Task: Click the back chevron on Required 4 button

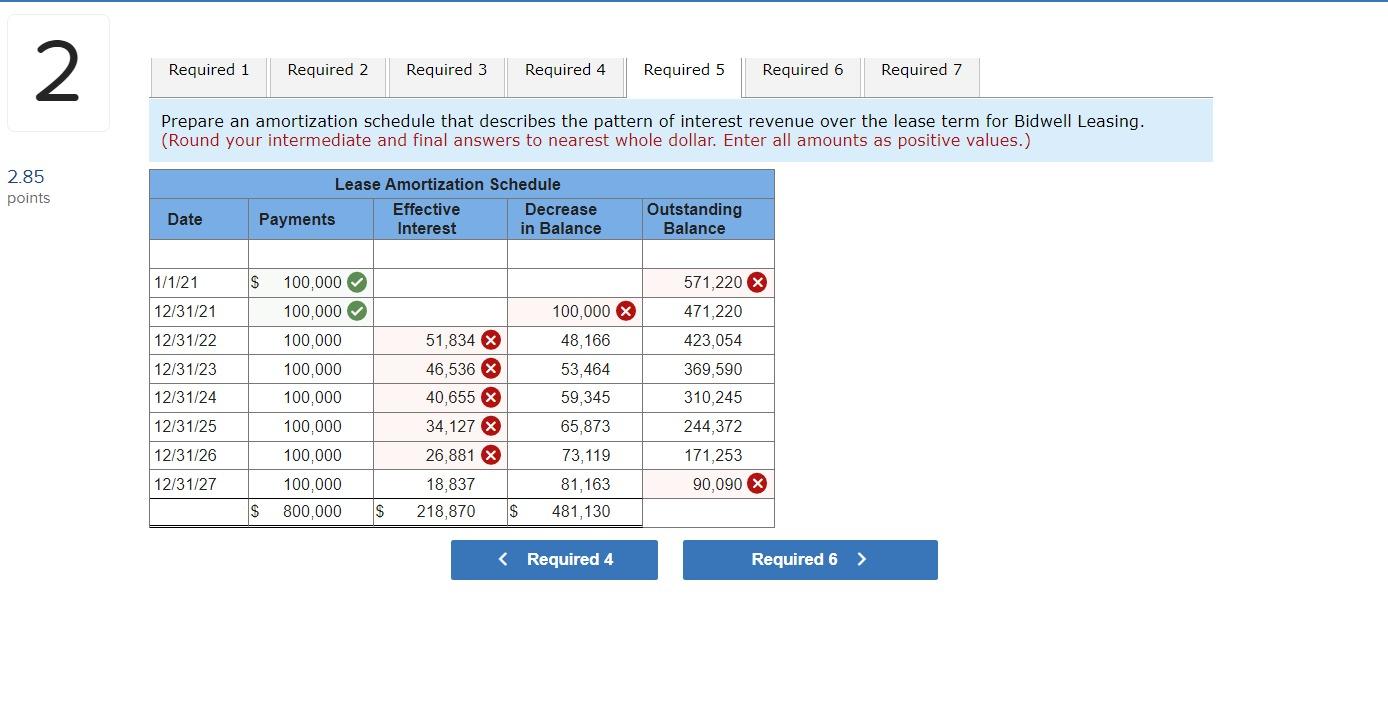Action: point(503,559)
